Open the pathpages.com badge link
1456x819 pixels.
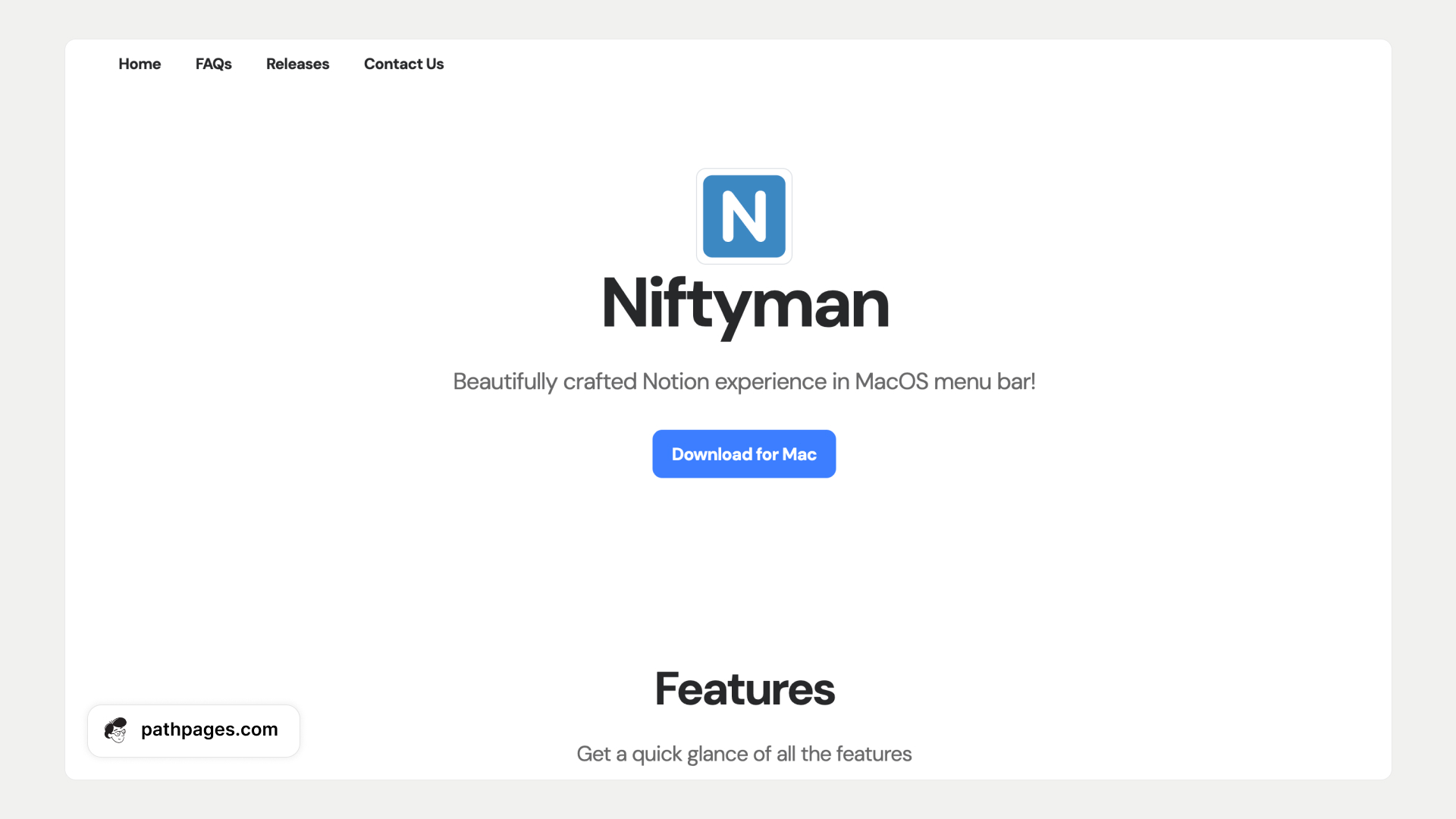(x=193, y=730)
